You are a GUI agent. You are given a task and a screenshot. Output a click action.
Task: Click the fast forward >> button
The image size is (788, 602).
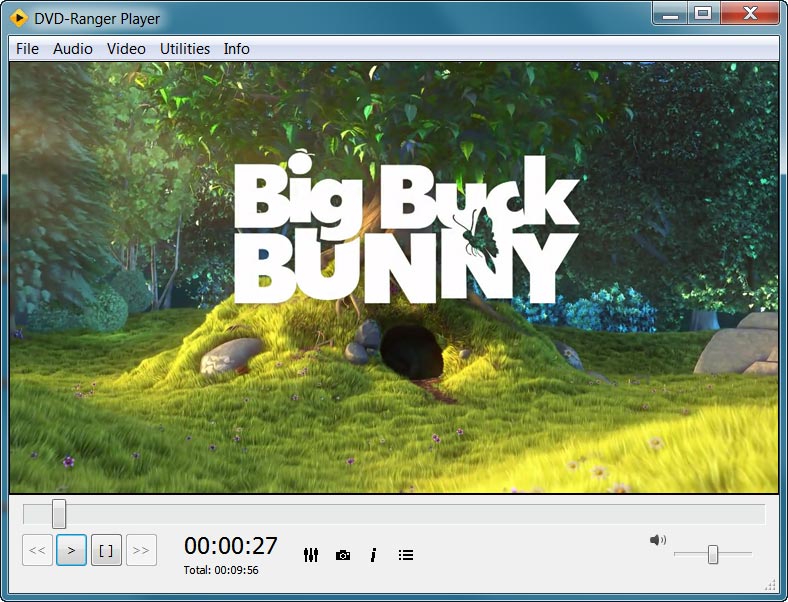(141, 550)
